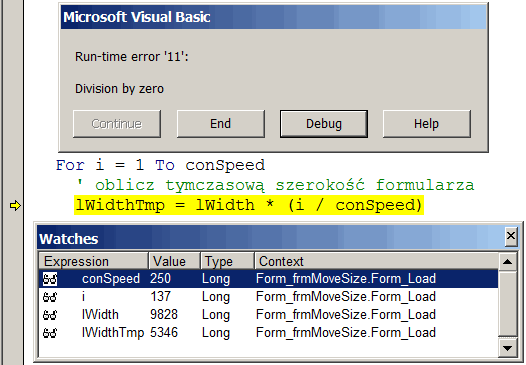Click the Debug button in error dialog

click(x=324, y=124)
